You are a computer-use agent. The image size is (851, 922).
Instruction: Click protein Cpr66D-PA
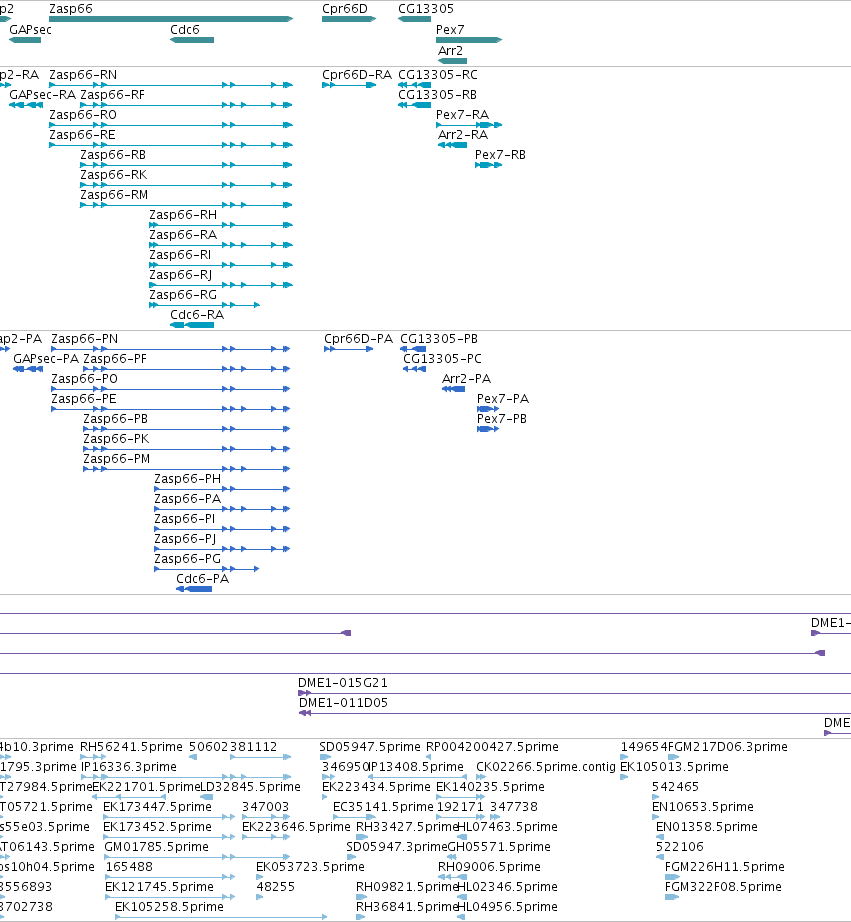coord(359,339)
